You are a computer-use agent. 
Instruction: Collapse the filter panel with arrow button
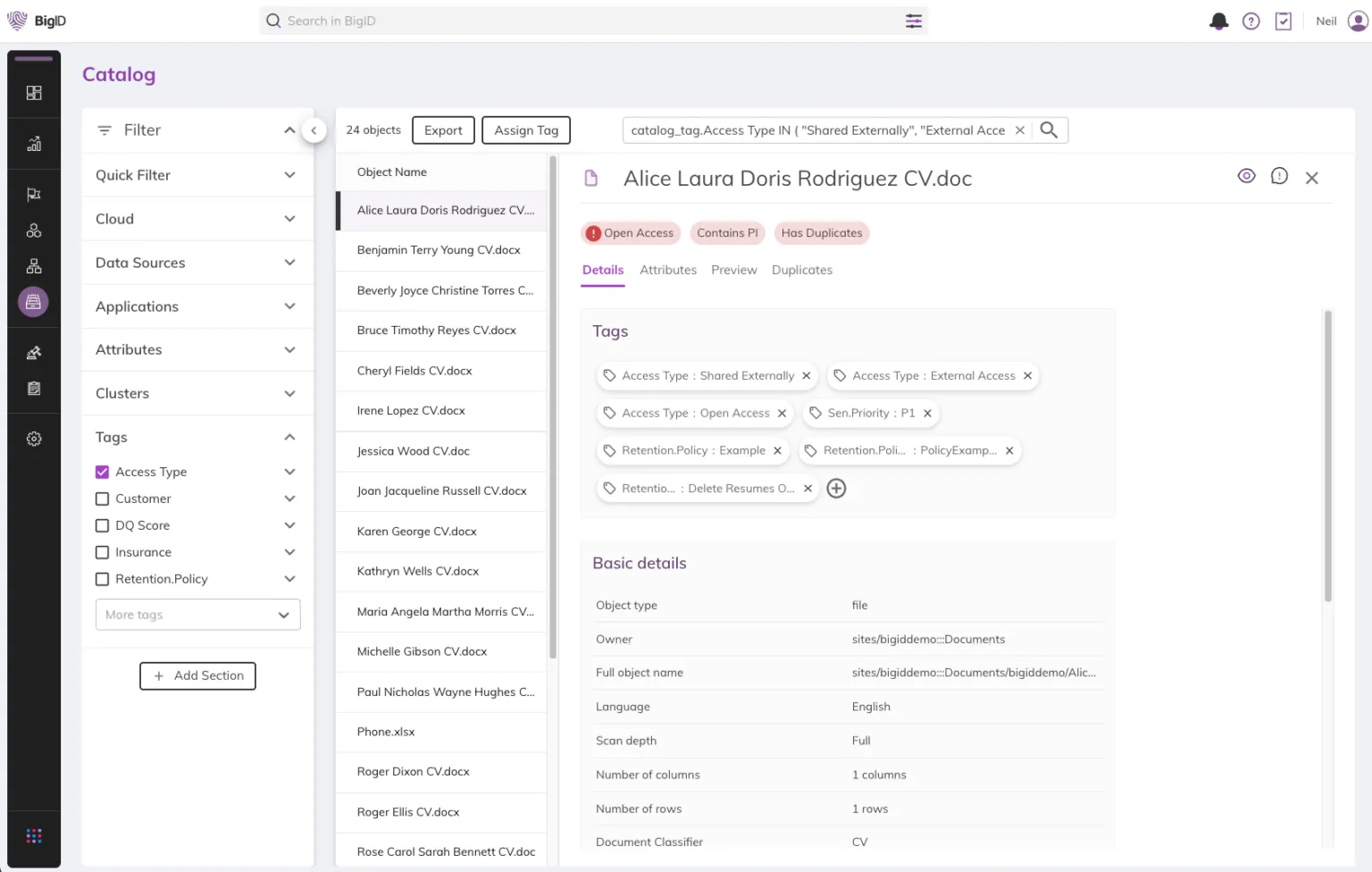[x=314, y=130]
